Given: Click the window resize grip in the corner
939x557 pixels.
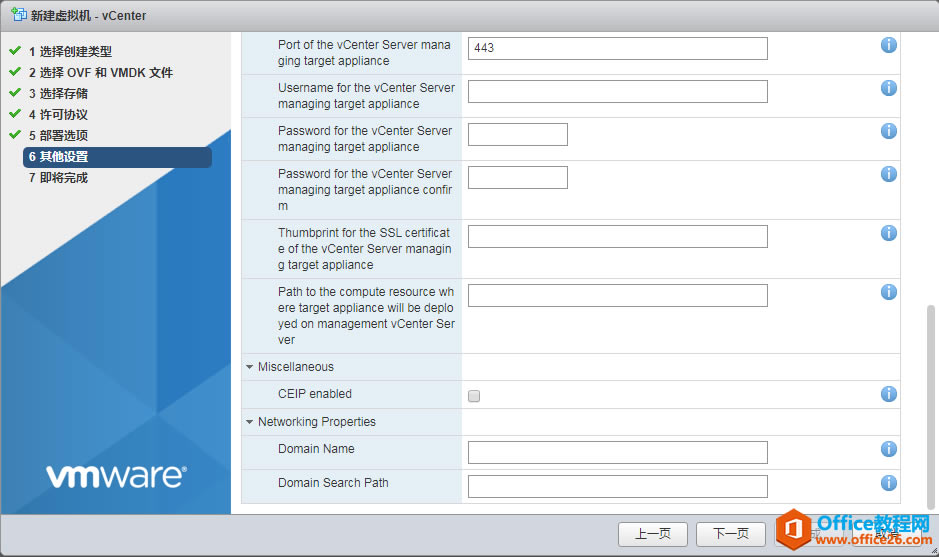Looking at the screenshot, I should [x=934, y=551].
